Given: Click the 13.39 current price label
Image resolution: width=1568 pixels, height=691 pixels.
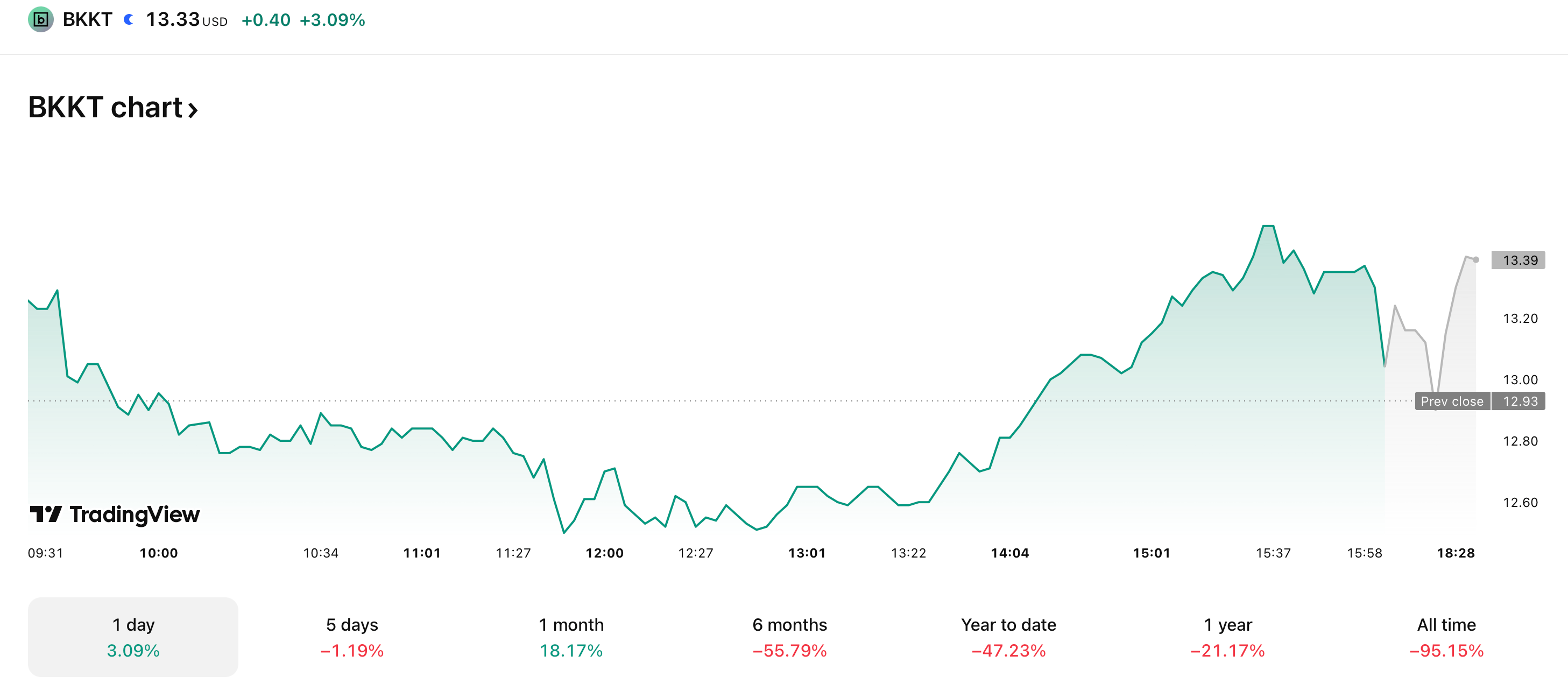Looking at the screenshot, I should (1520, 260).
